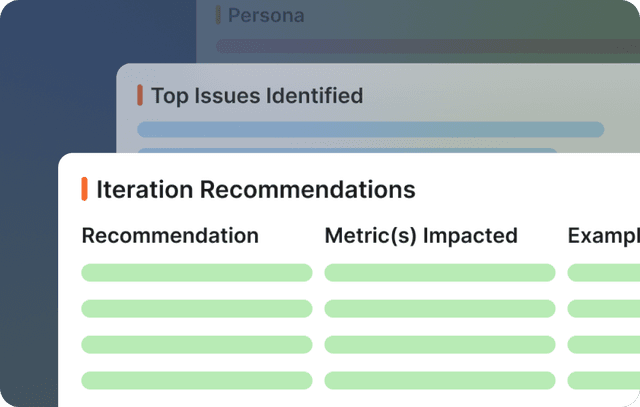Click the orange marker beside Iteration Recommendations

click(84, 189)
